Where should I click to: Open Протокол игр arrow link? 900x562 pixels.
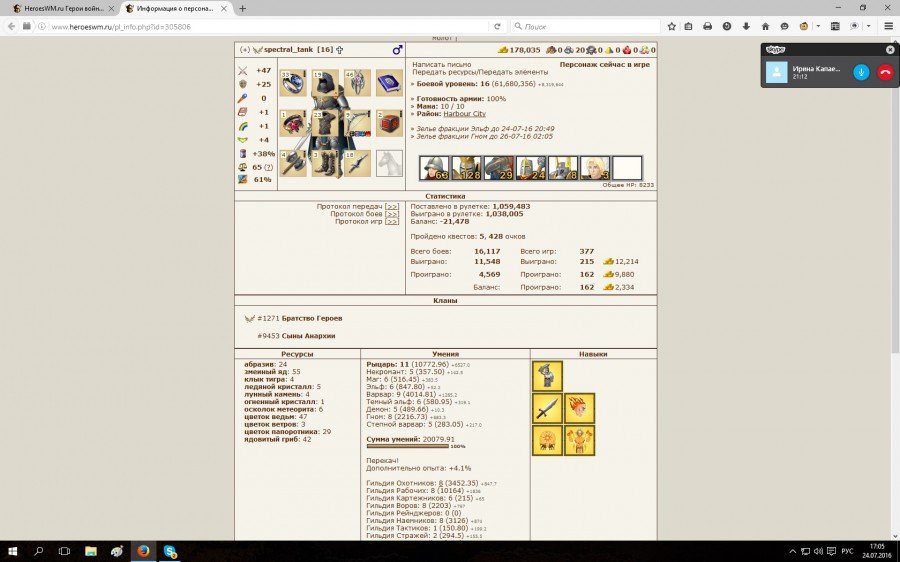391,221
